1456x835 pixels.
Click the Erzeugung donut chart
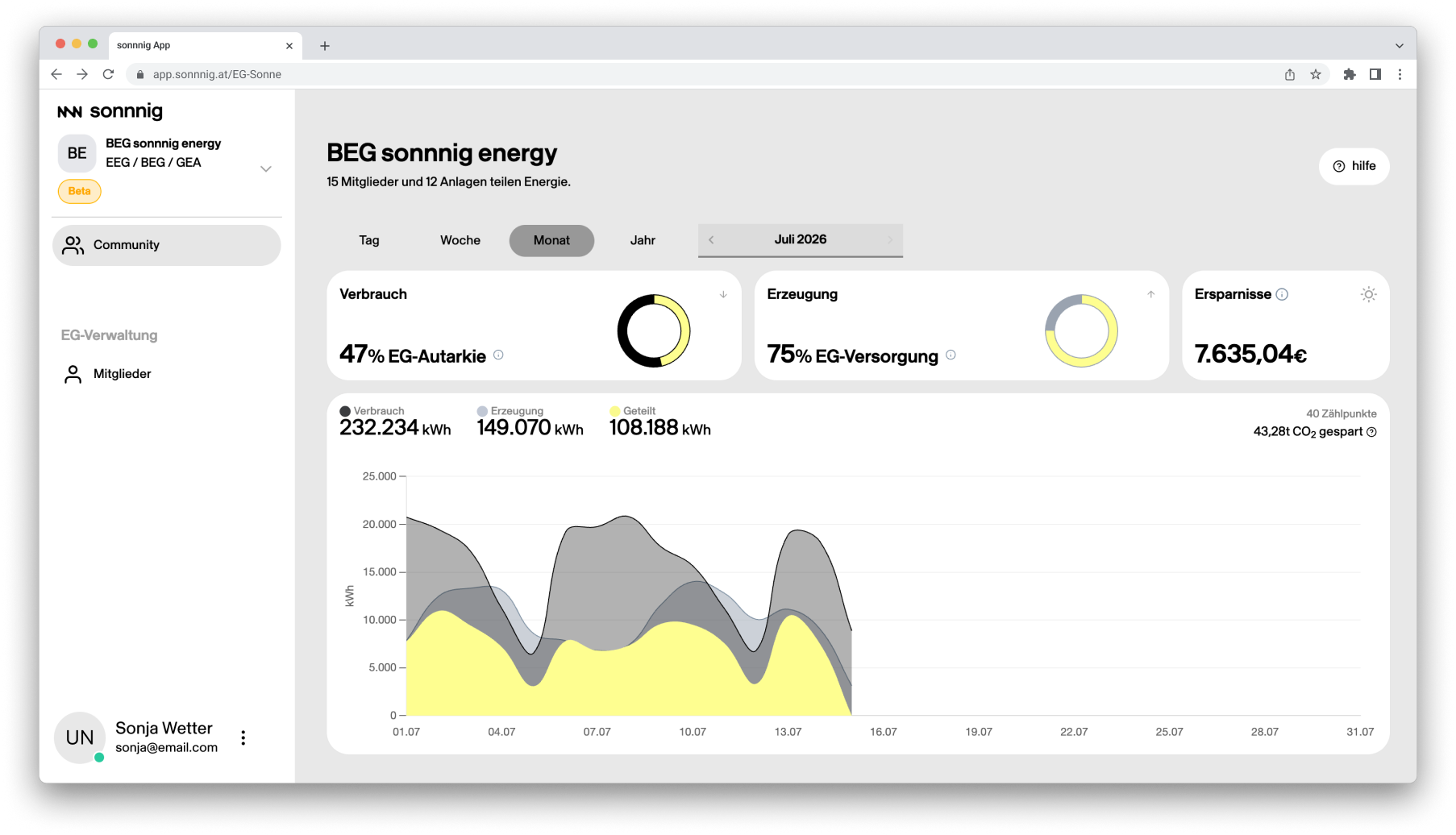(x=1081, y=330)
